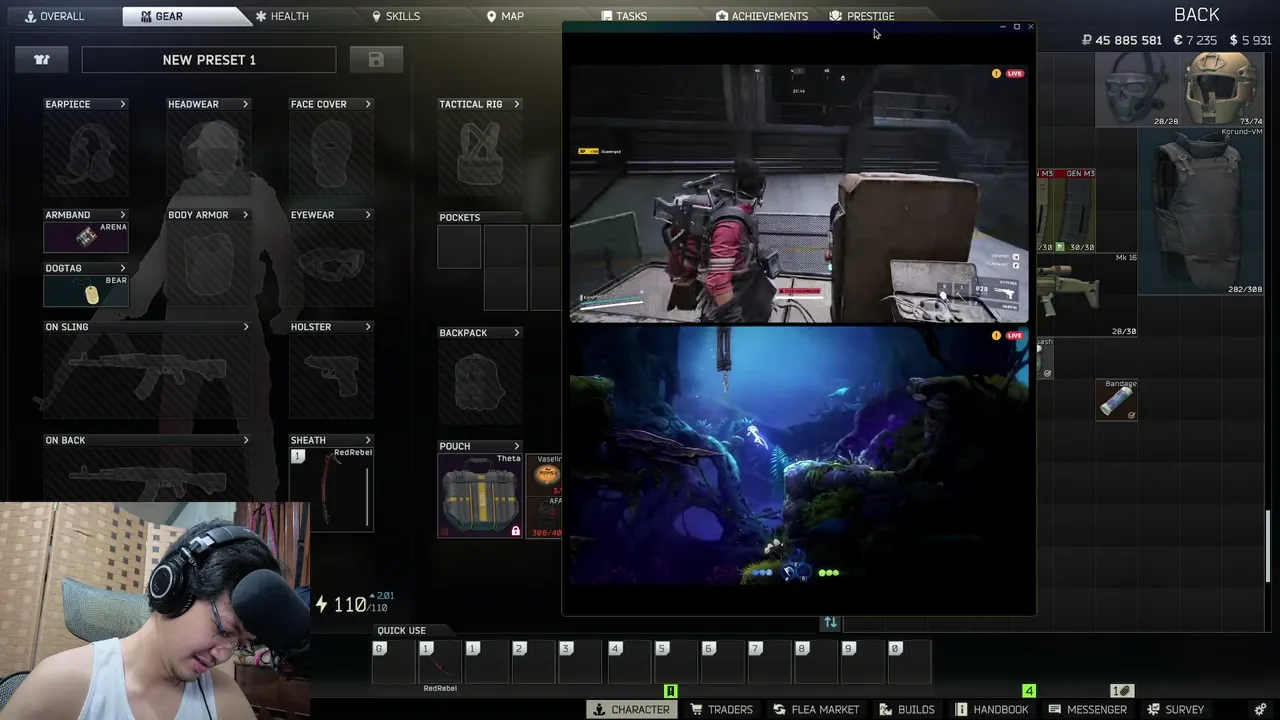Open the Tasks tab
Image resolution: width=1280 pixels, height=720 pixels.
point(624,16)
